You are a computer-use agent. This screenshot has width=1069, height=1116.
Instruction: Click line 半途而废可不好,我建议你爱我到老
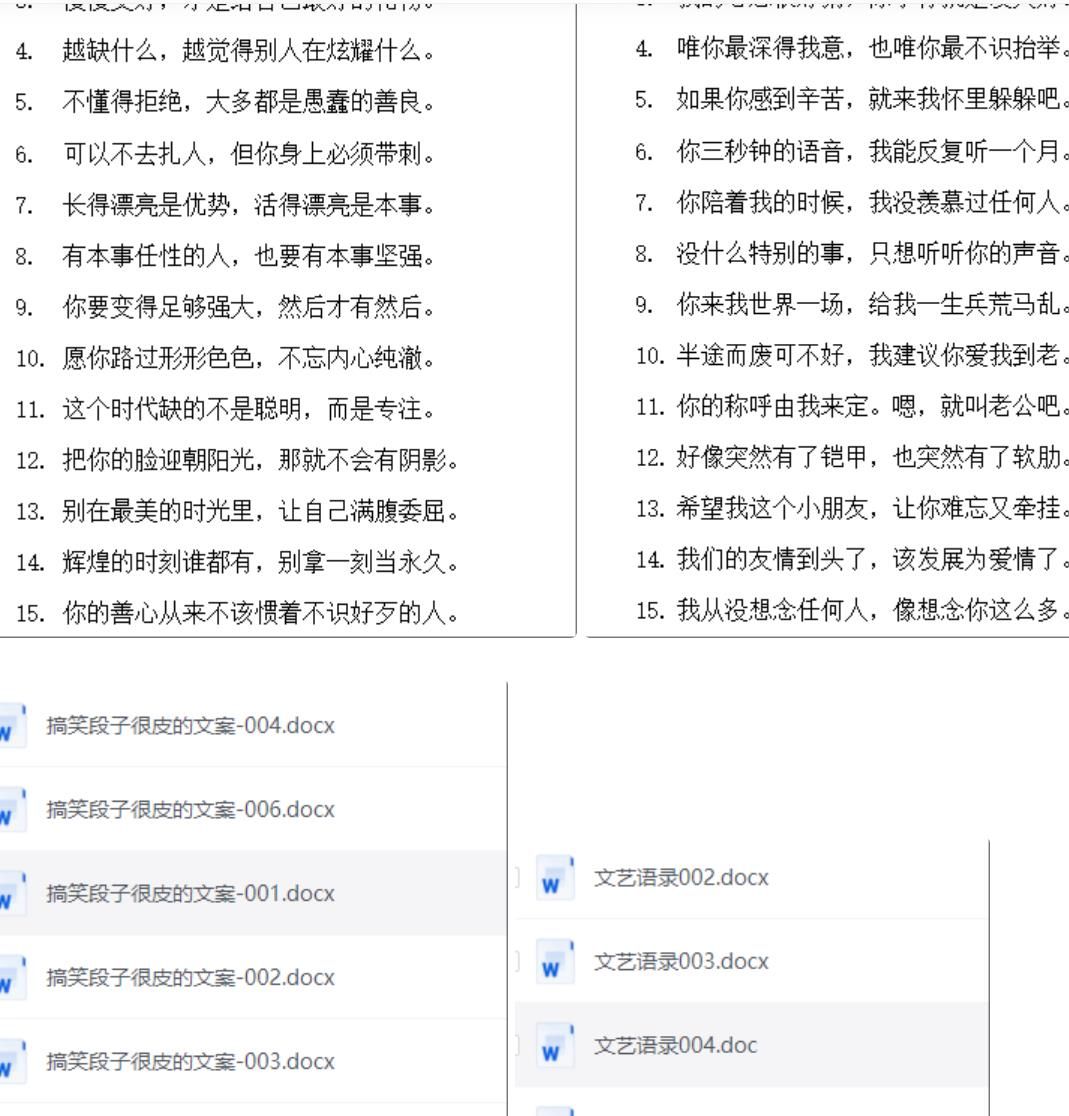(873, 355)
